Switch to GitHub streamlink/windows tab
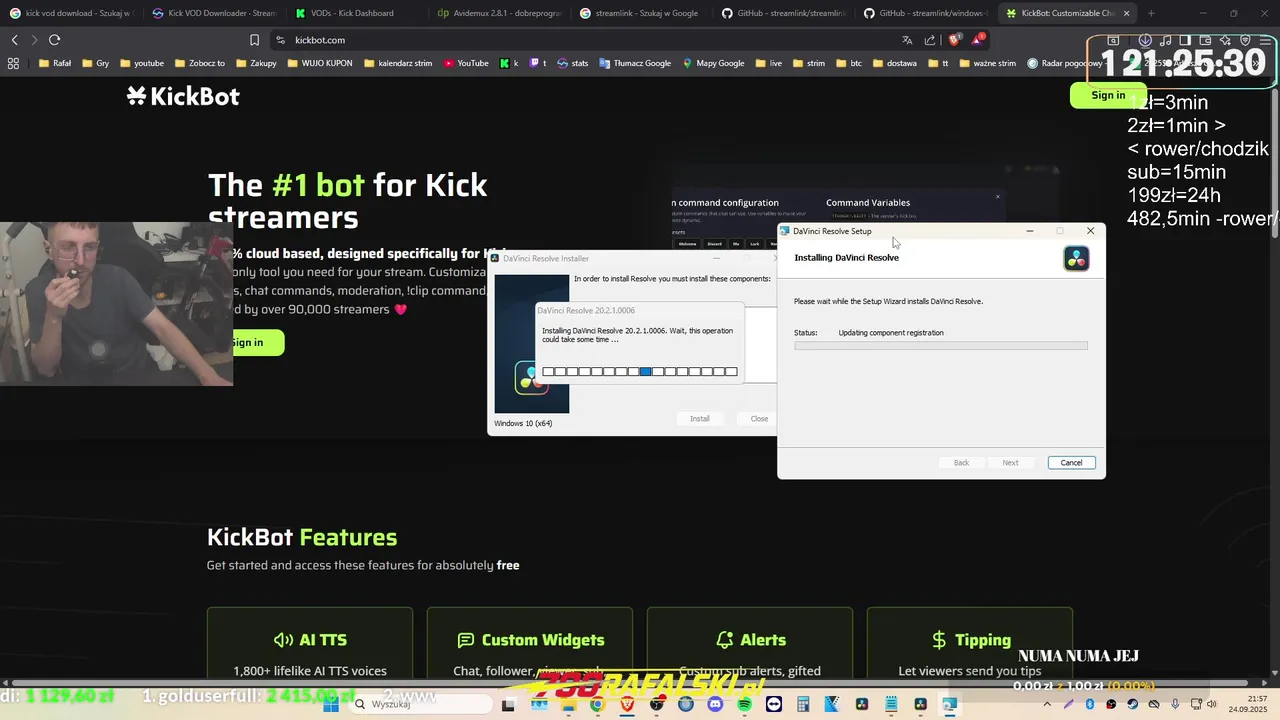The width and height of the screenshot is (1280, 720). click(927, 13)
